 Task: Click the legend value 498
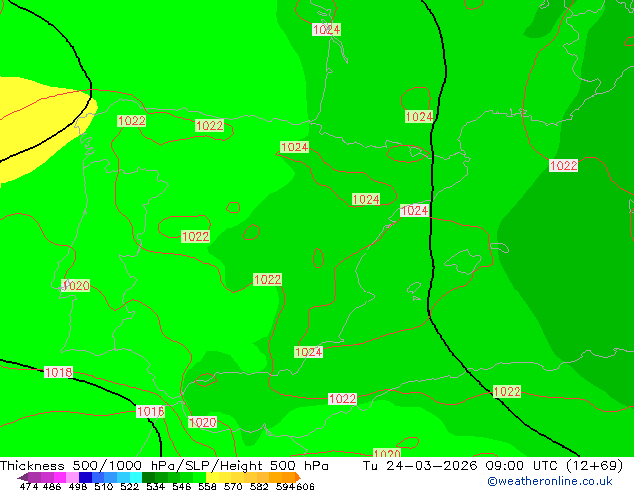pyautogui.click(x=78, y=486)
